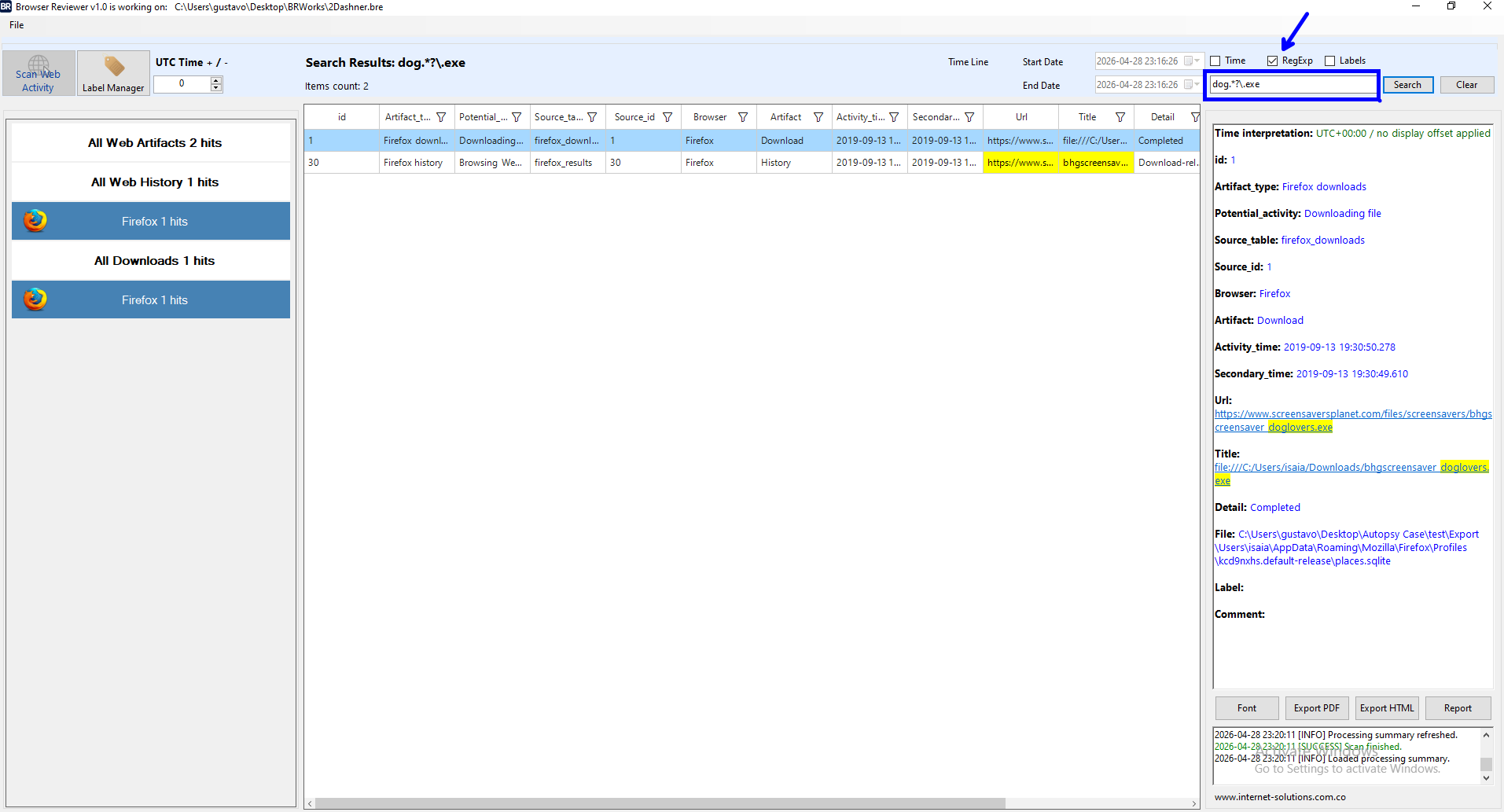Screen dimensions: 1504x812
Task: Click calendar icon in End Date field
Action: click(1188, 85)
